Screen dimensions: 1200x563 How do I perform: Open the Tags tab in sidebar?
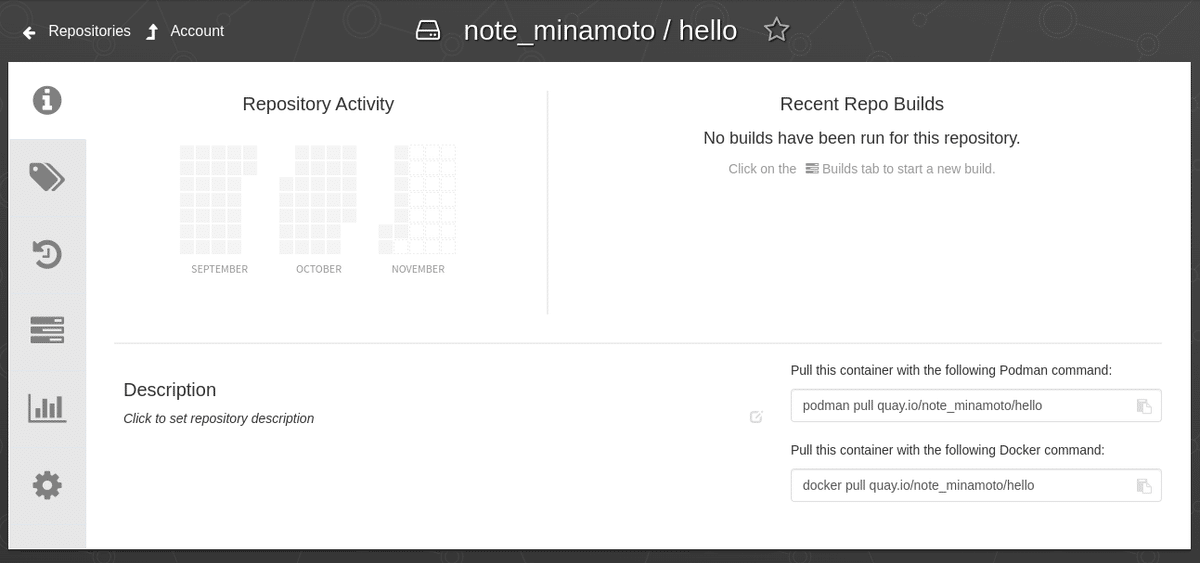point(47,178)
